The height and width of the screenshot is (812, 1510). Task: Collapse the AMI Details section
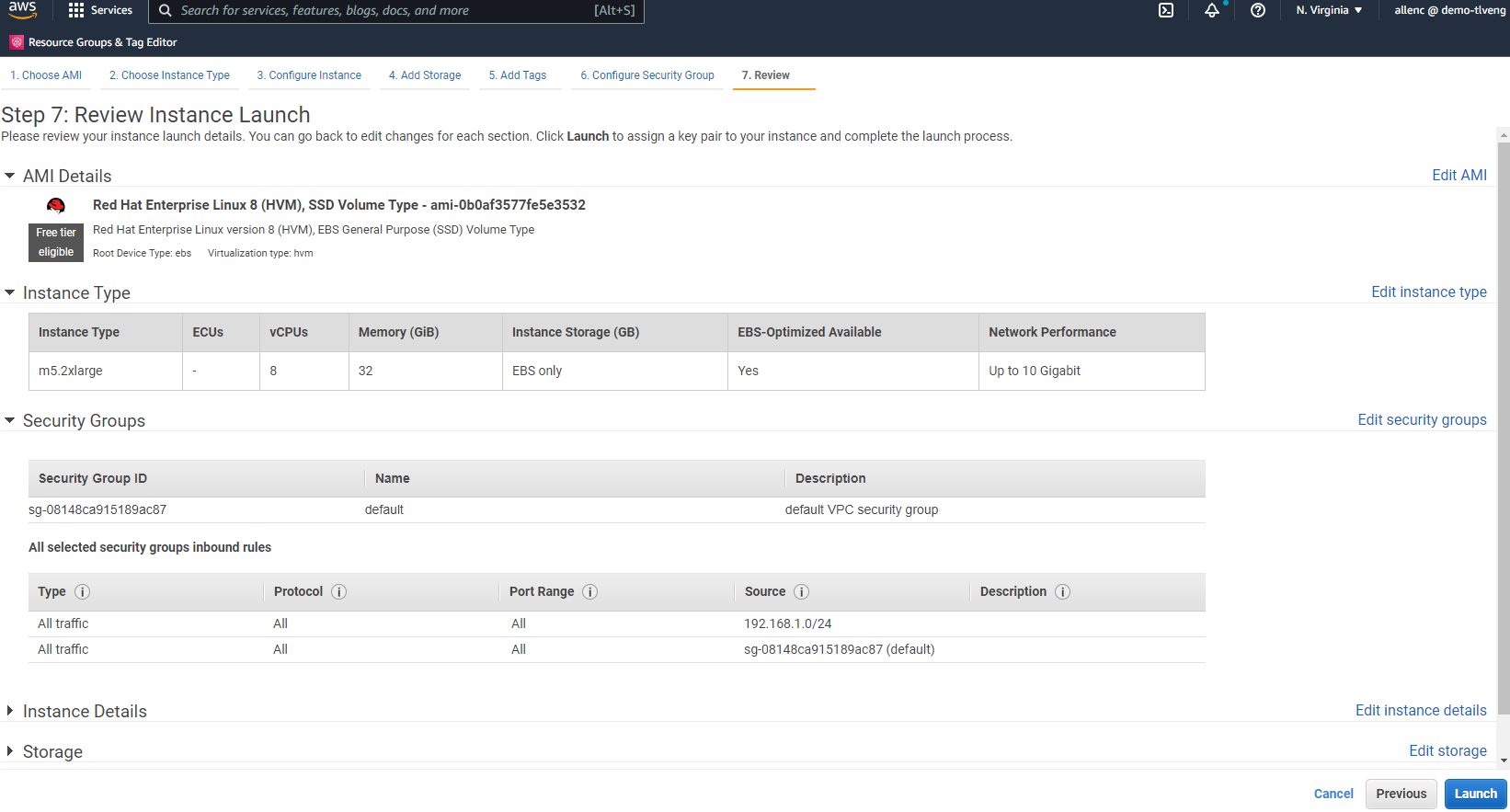click(x=10, y=176)
